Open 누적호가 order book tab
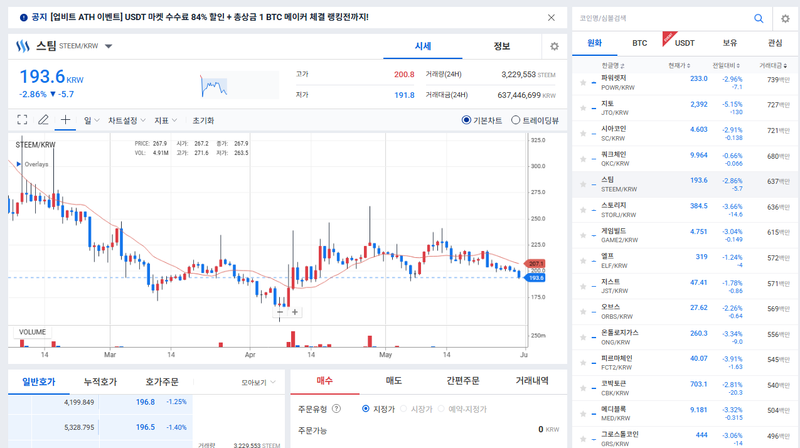Screen dimensions: 800x448 pyautogui.click(x=100, y=382)
